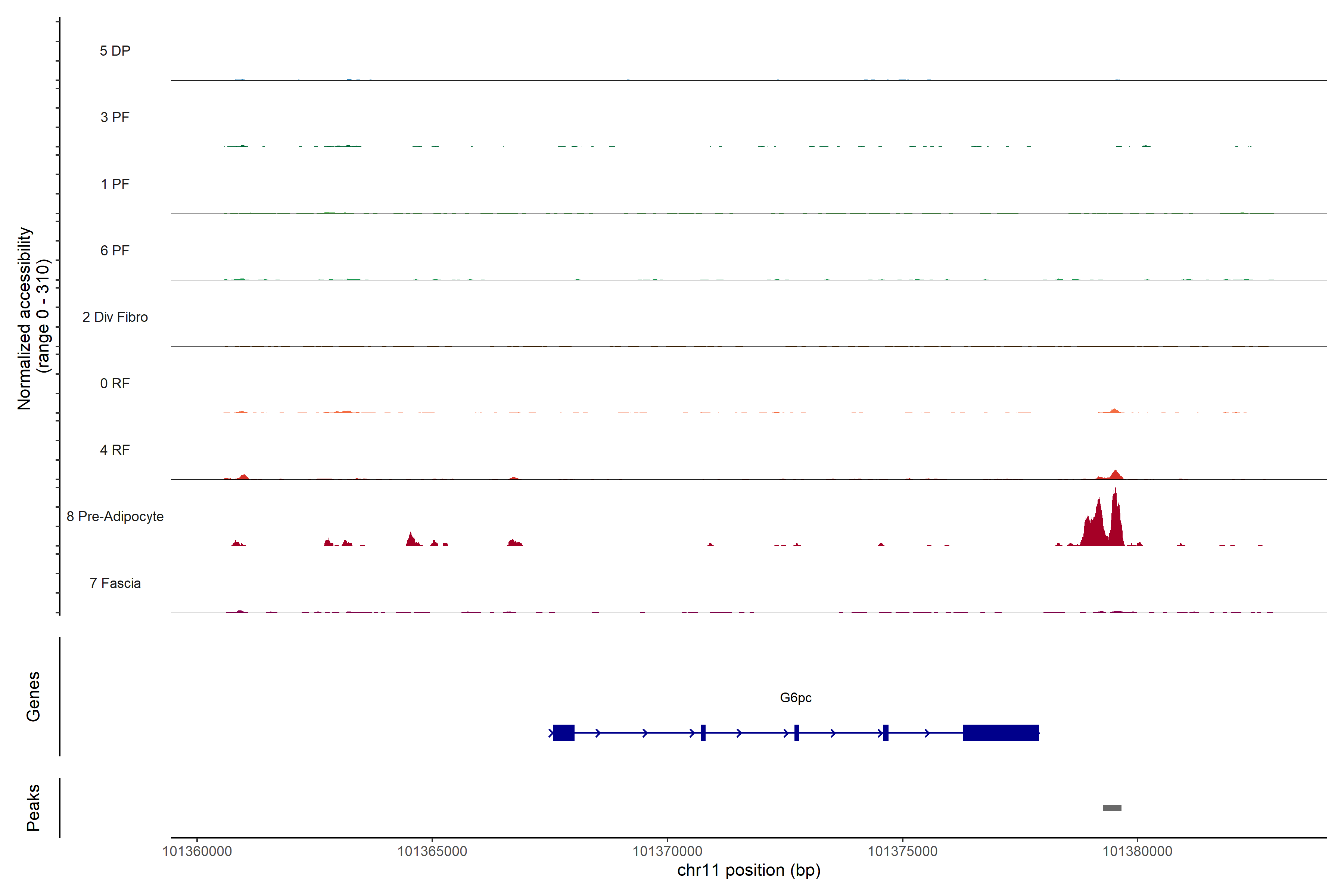Click the Genes panel label
Screen dimensions: 1344x896
[x=33, y=697]
